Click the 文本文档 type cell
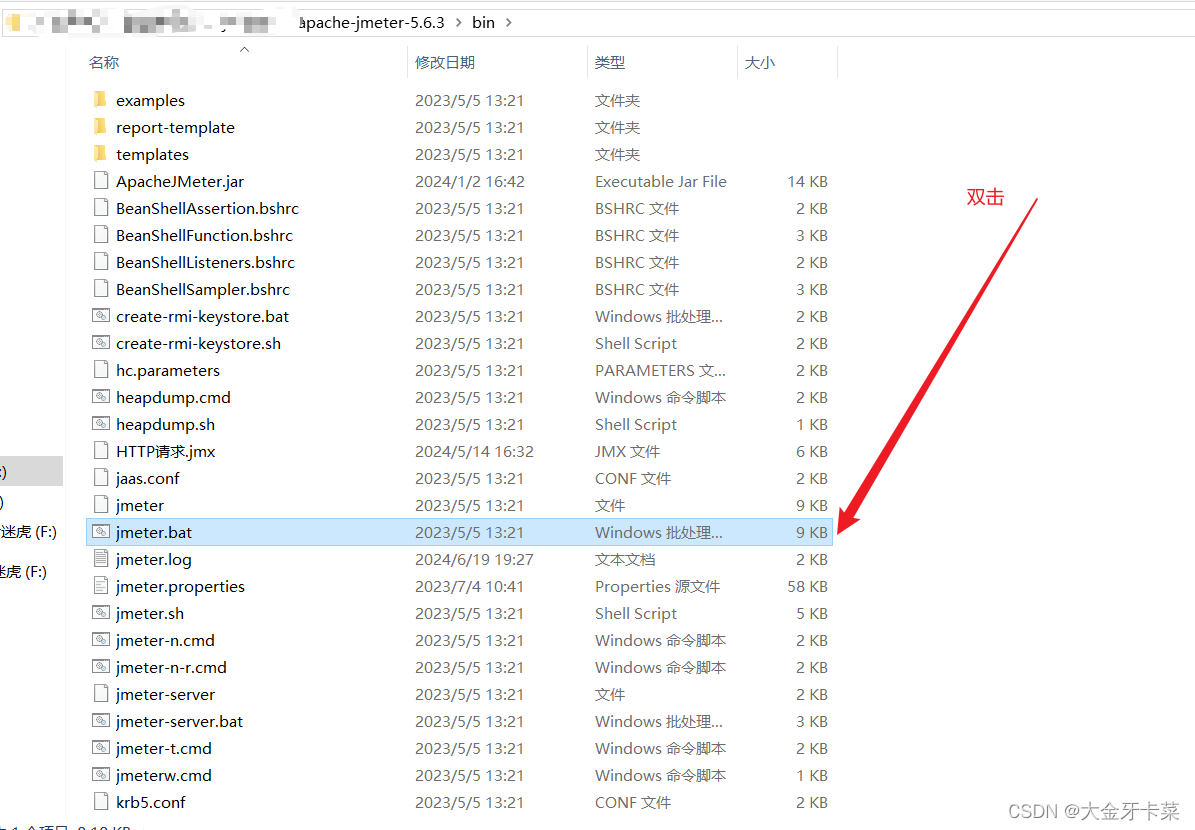The width and height of the screenshot is (1195, 830). (x=625, y=559)
